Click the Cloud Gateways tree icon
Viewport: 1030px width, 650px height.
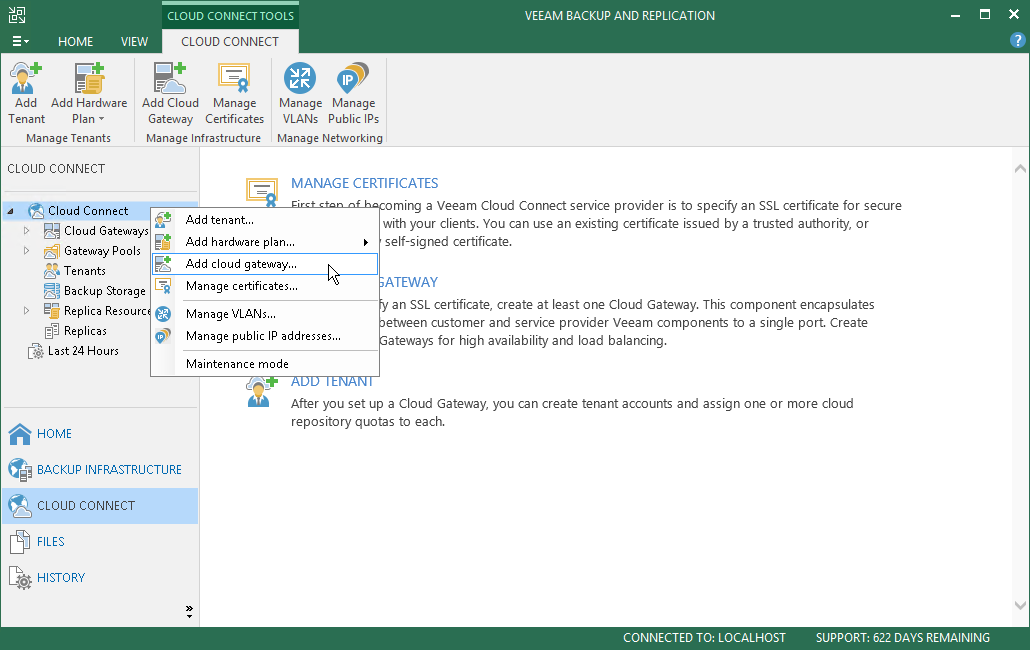52,231
